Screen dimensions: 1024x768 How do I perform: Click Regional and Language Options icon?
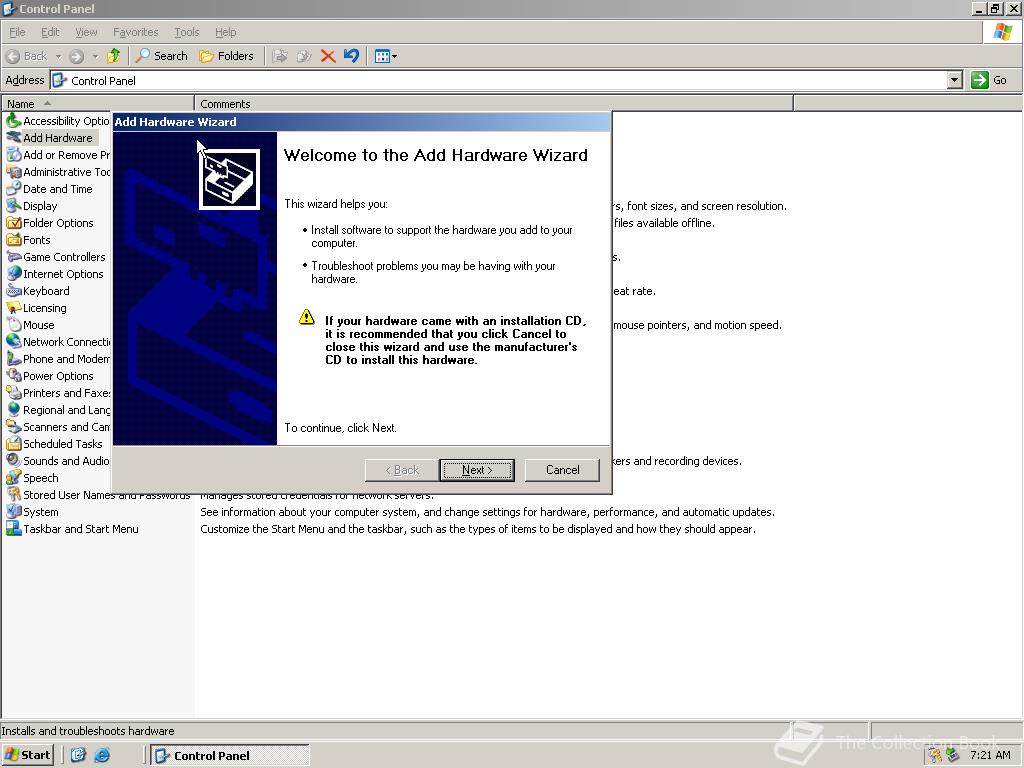[13, 409]
